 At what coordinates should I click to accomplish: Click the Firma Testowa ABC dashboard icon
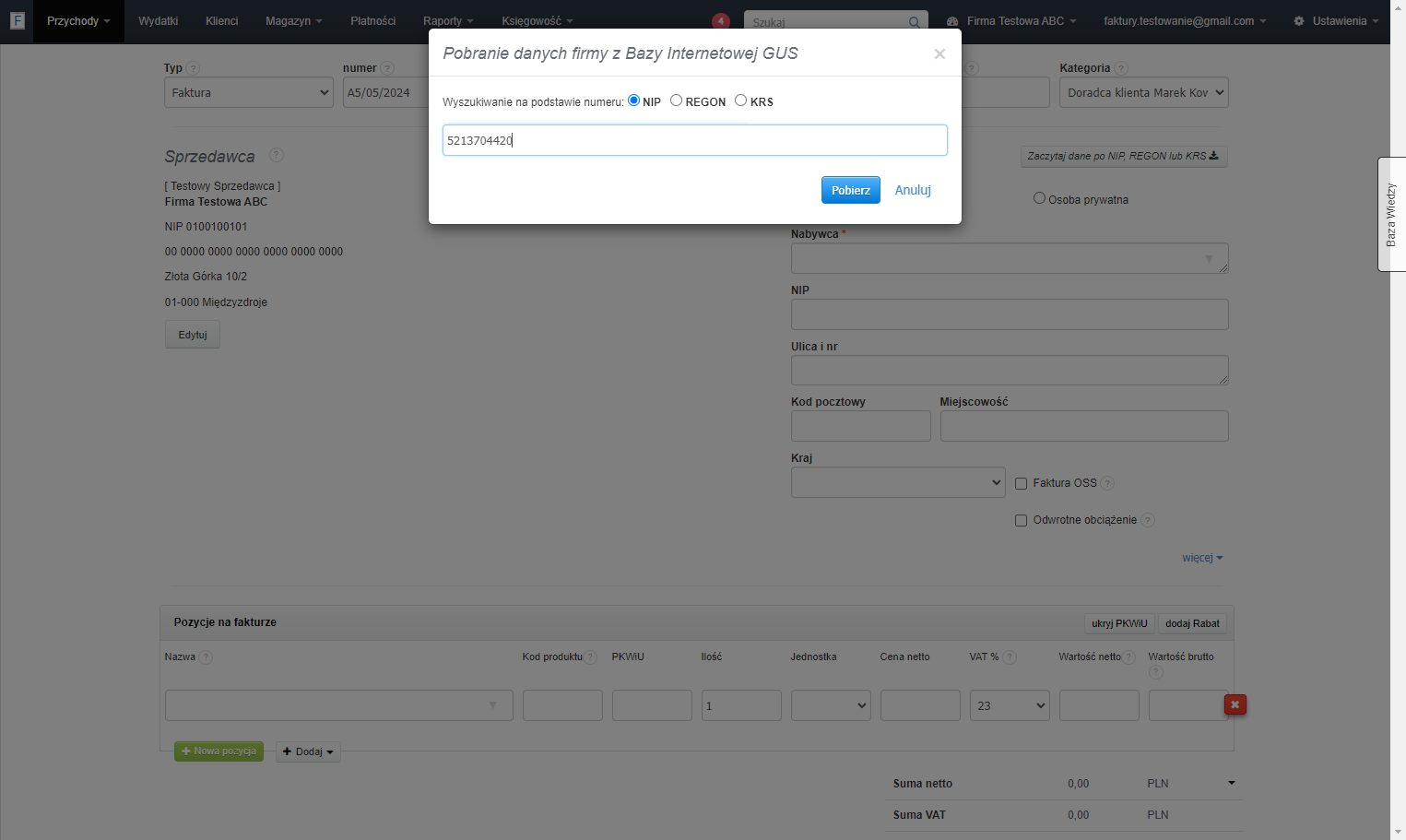[952, 21]
